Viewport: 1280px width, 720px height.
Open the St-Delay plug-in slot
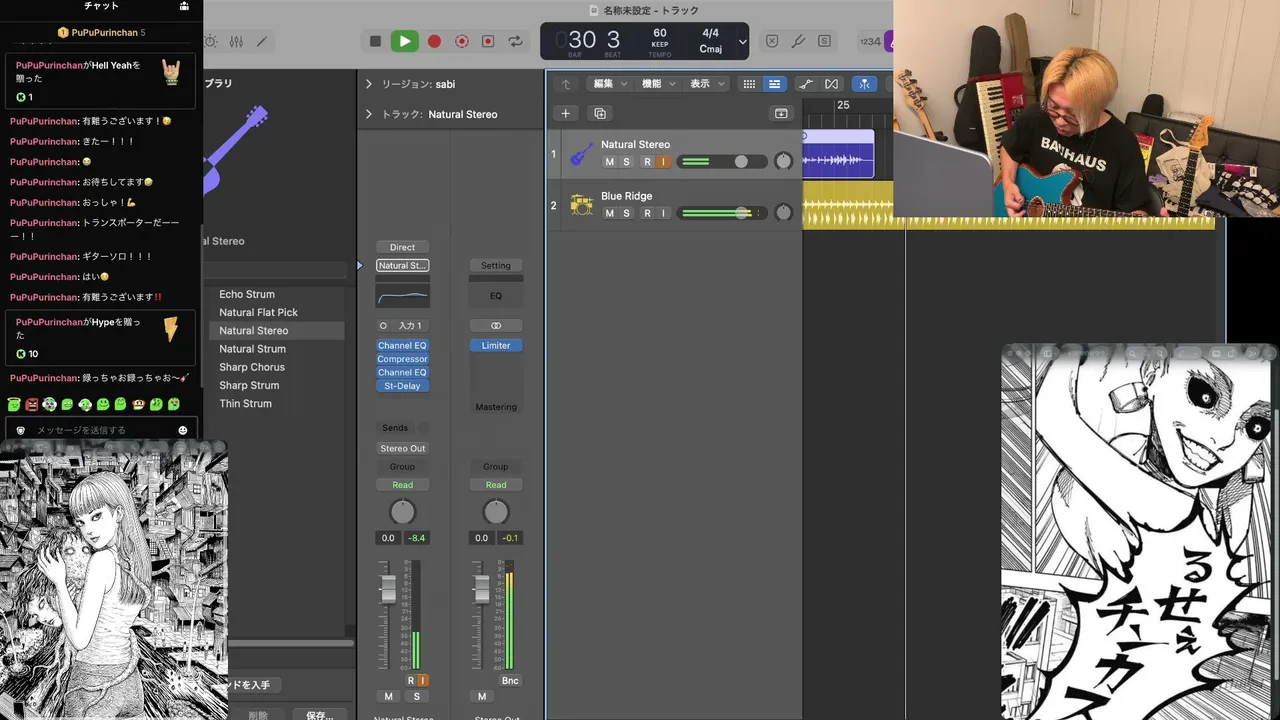point(402,386)
